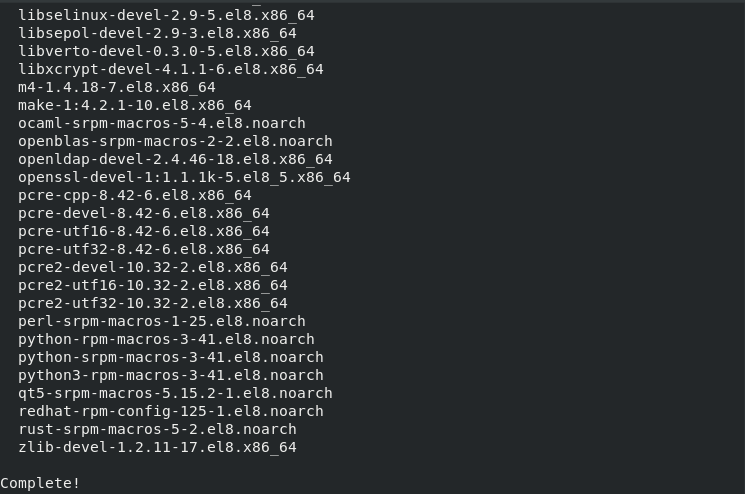The height and width of the screenshot is (494, 745).
Task: Click zlib-devel-1.2.11-17 package line
Action: [157, 447]
